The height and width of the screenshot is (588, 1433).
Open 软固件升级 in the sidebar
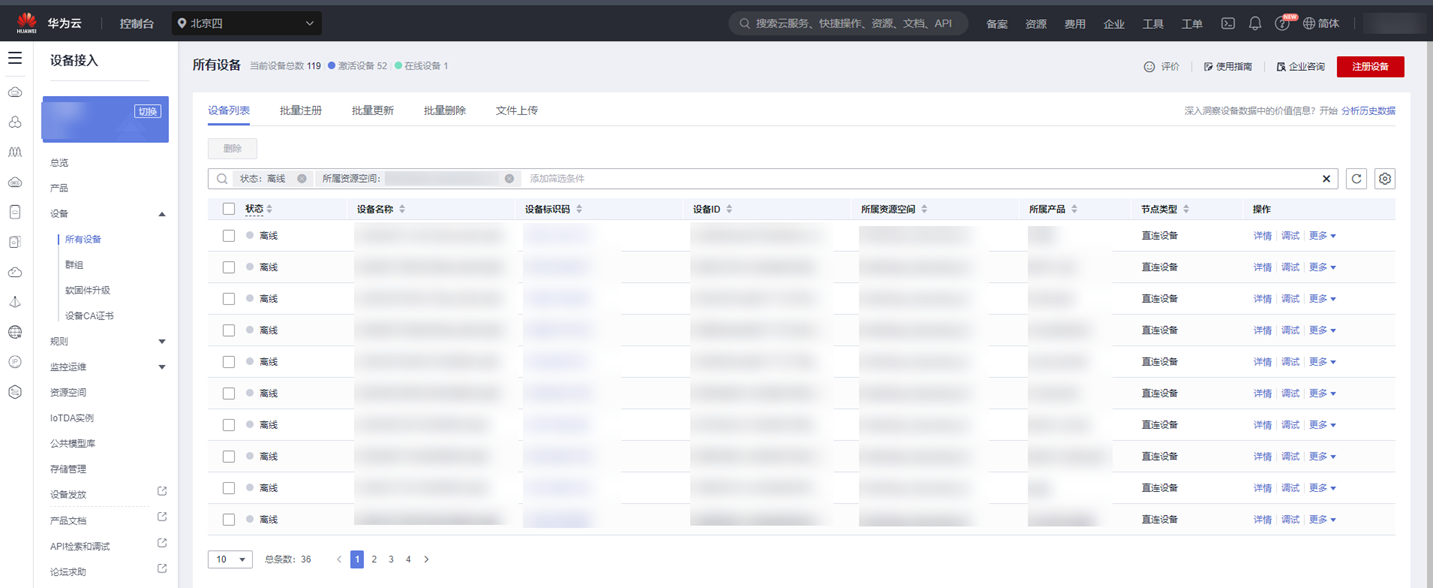[x=87, y=290]
